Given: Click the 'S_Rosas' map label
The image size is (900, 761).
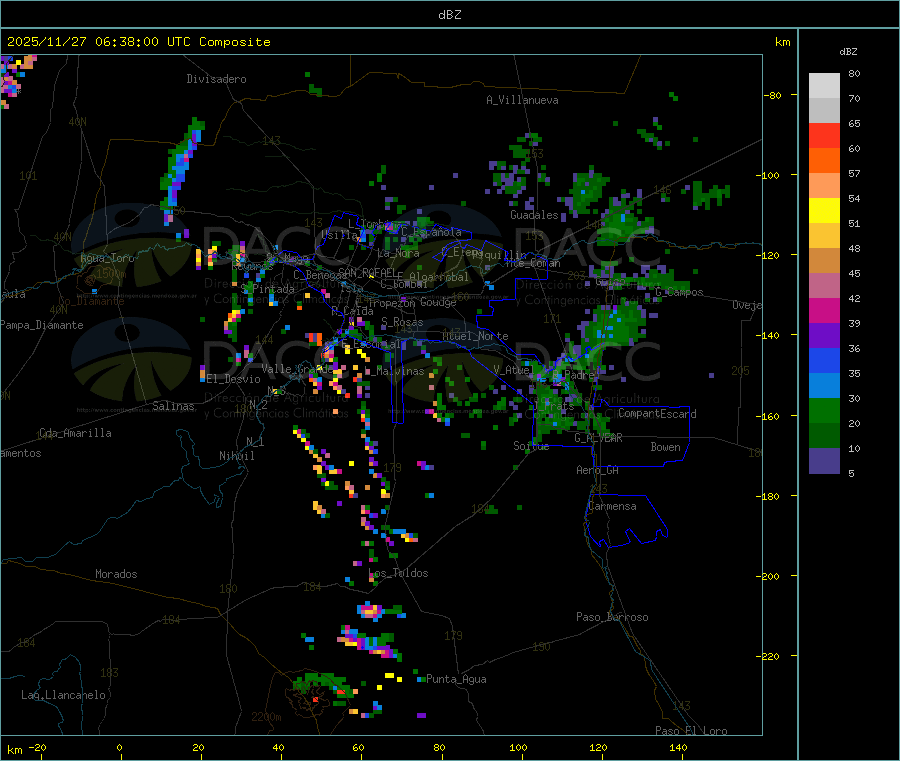Looking at the screenshot, I should pyautogui.click(x=402, y=322).
